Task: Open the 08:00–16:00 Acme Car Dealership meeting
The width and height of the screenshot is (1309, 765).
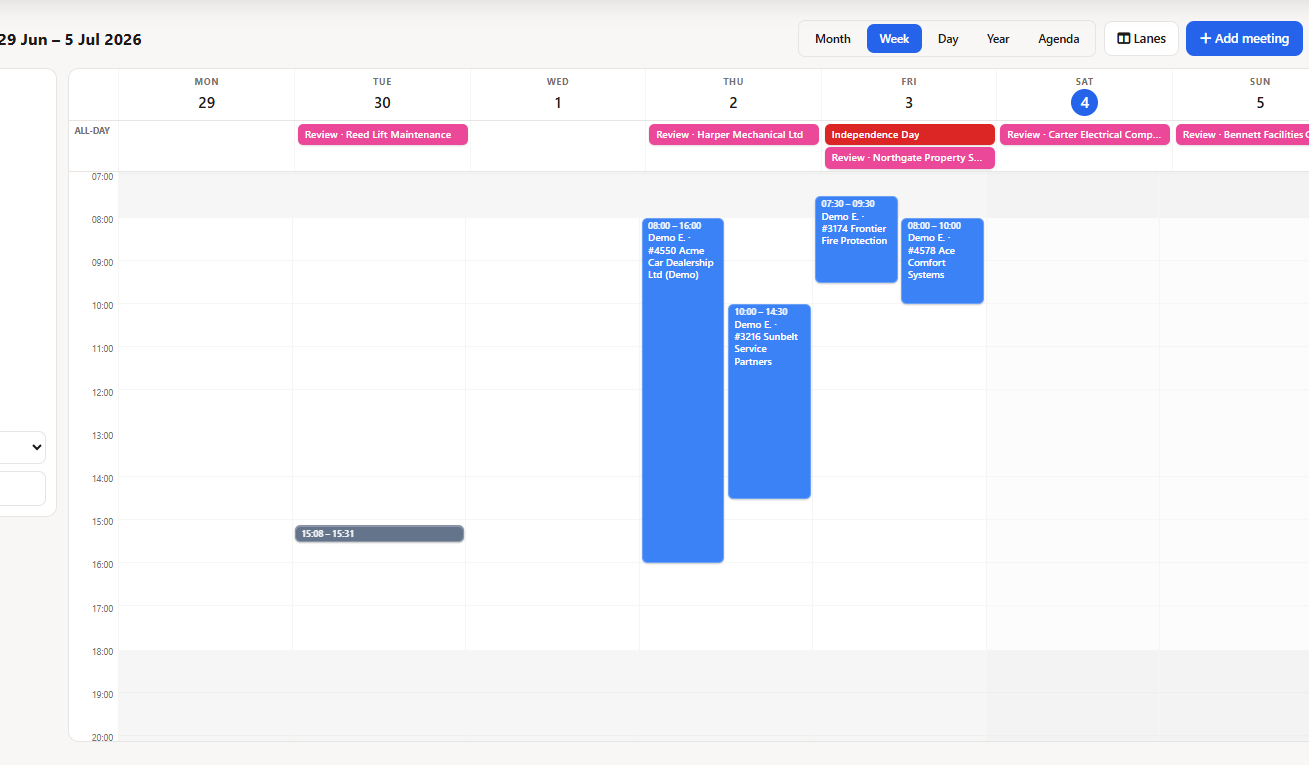Action: pos(683,390)
